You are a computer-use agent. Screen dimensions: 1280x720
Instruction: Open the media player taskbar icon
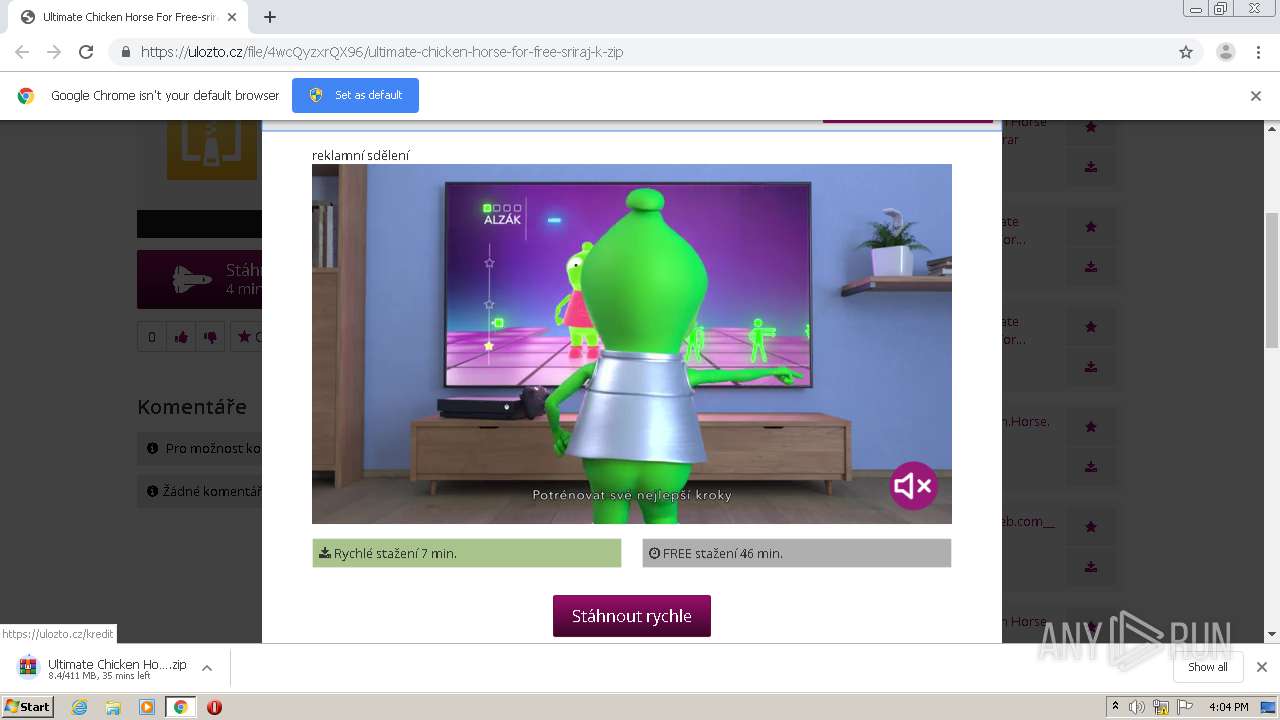click(x=147, y=707)
